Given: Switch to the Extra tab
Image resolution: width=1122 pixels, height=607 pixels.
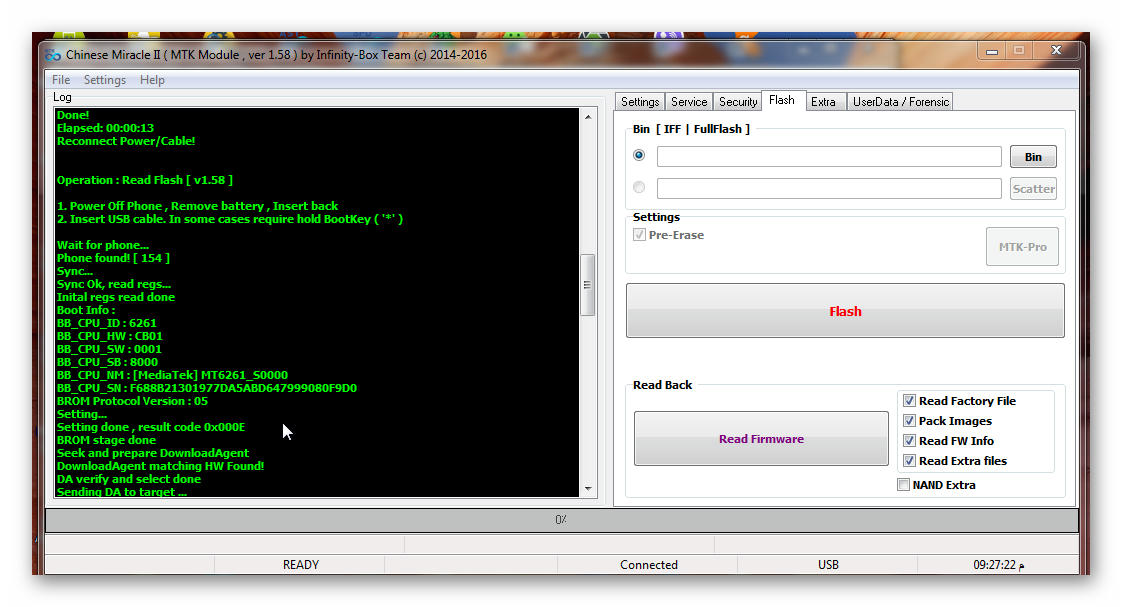Looking at the screenshot, I should point(823,102).
